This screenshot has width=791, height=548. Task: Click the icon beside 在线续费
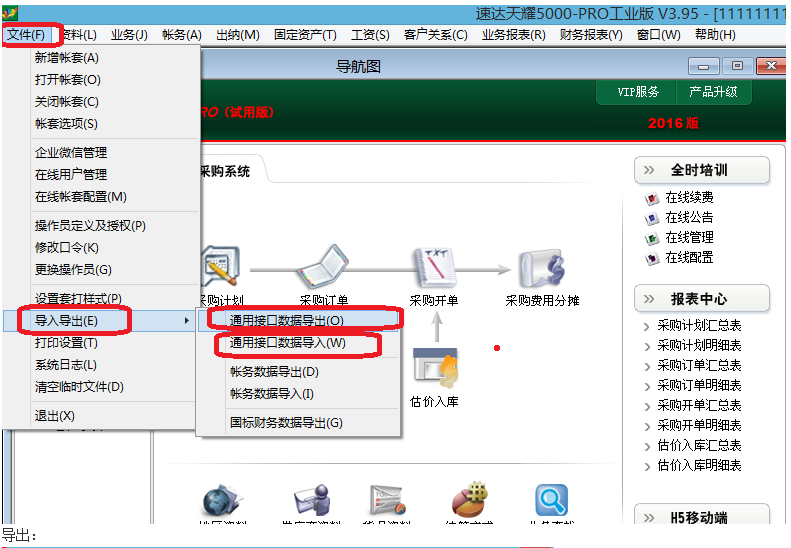[x=652, y=198]
